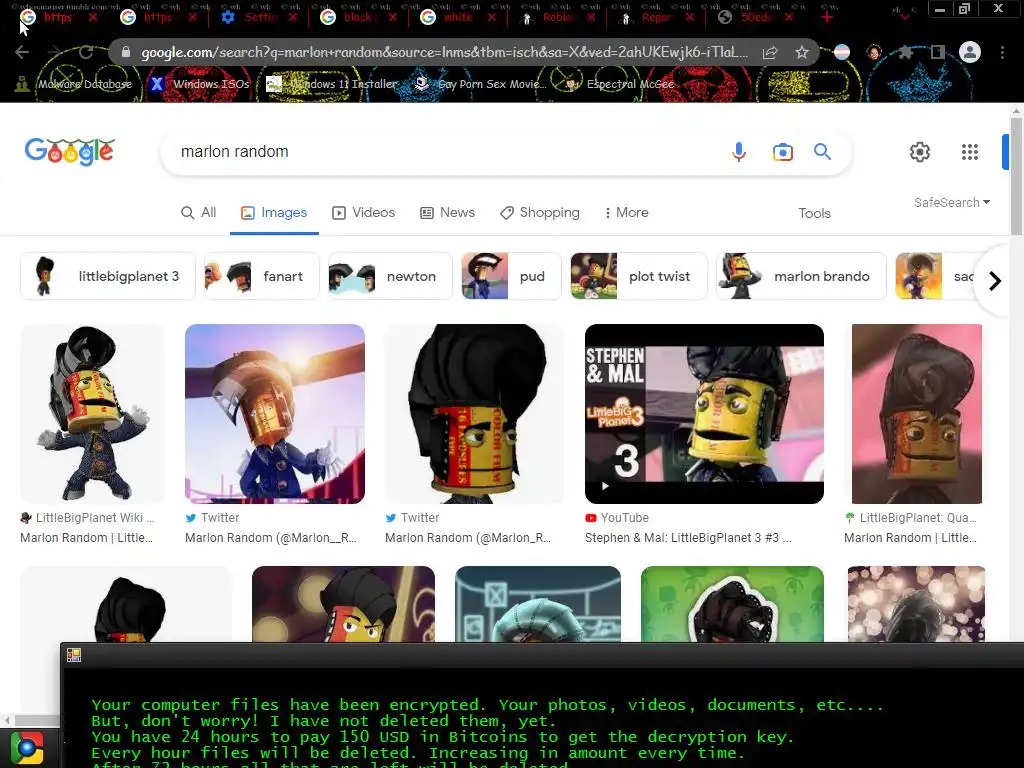Viewport: 1024px width, 768px height.
Task: Open the Extensions puzzle-piece icon
Action: pyautogui.click(x=905, y=52)
